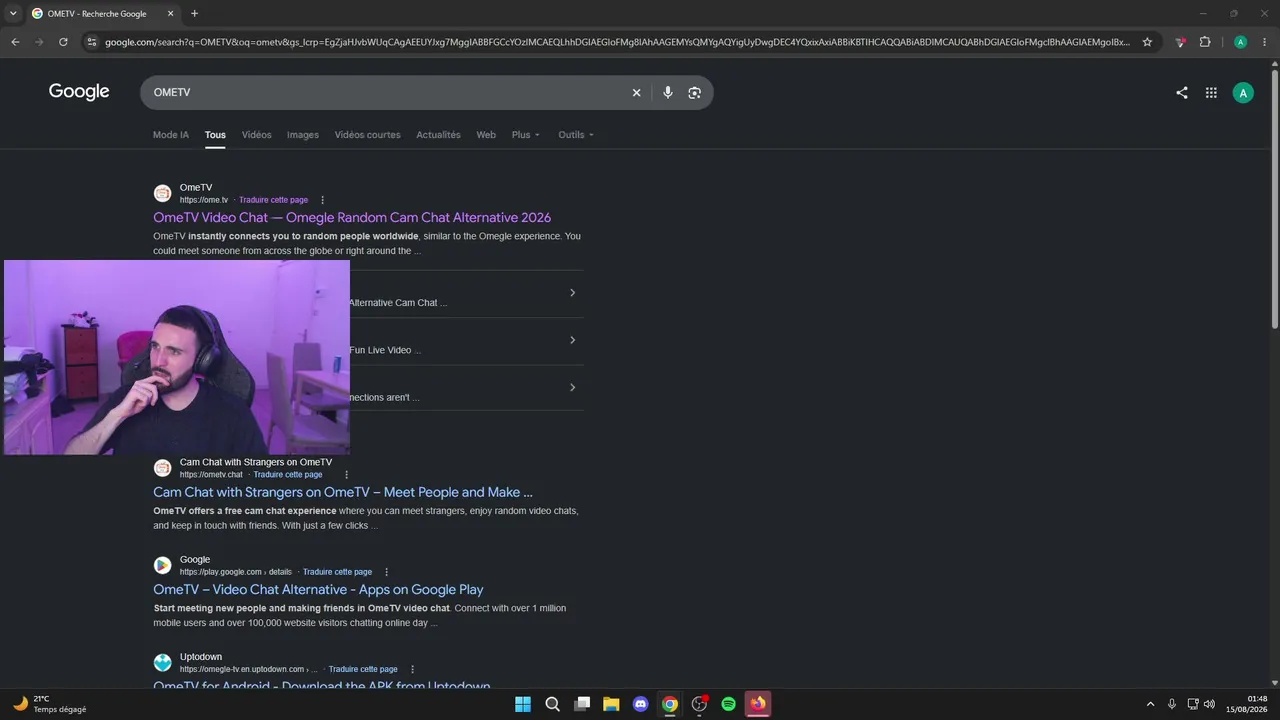View site information in address bar
This screenshot has height=720, width=1280.
(91, 42)
